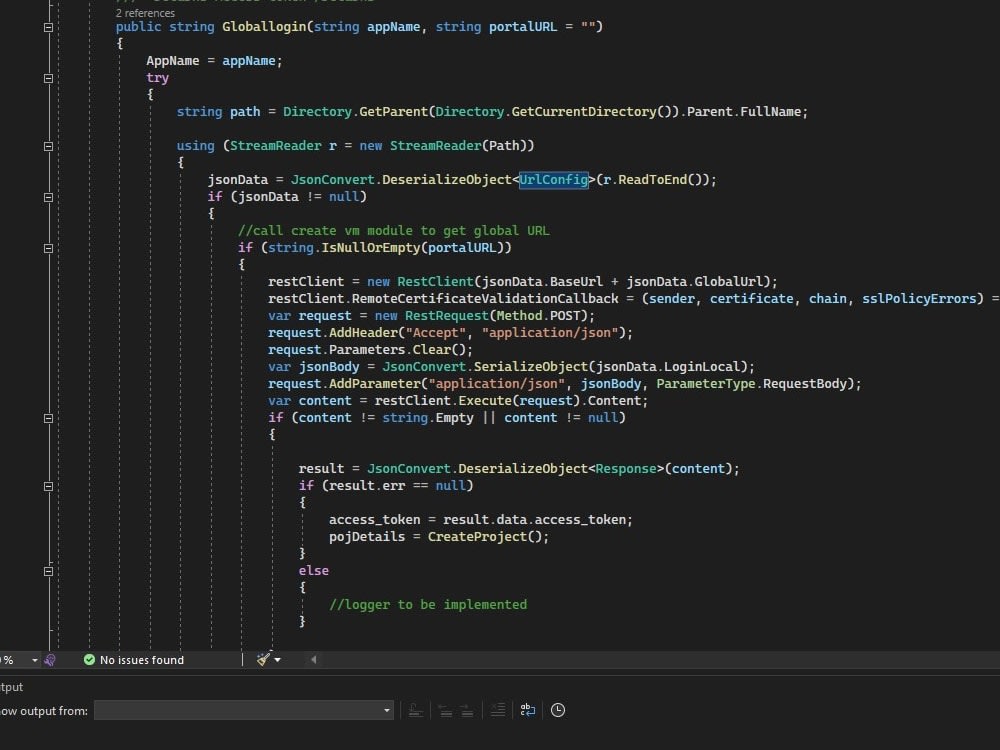Toggle word wrap in the Output window
This screenshot has height=750, width=1000.
click(528, 710)
